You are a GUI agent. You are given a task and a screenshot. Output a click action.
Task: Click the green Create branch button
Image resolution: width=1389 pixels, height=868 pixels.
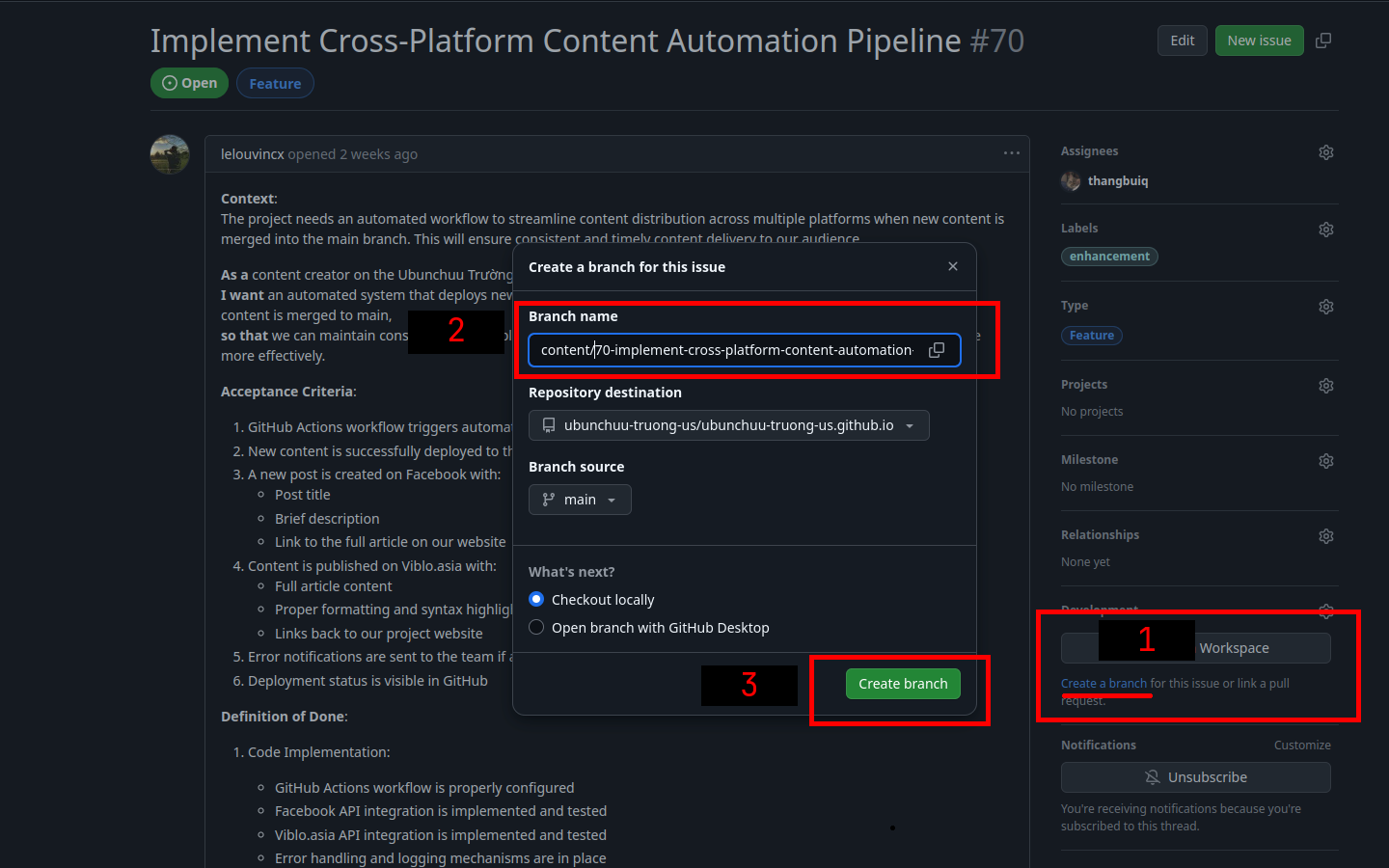click(903, 684)
